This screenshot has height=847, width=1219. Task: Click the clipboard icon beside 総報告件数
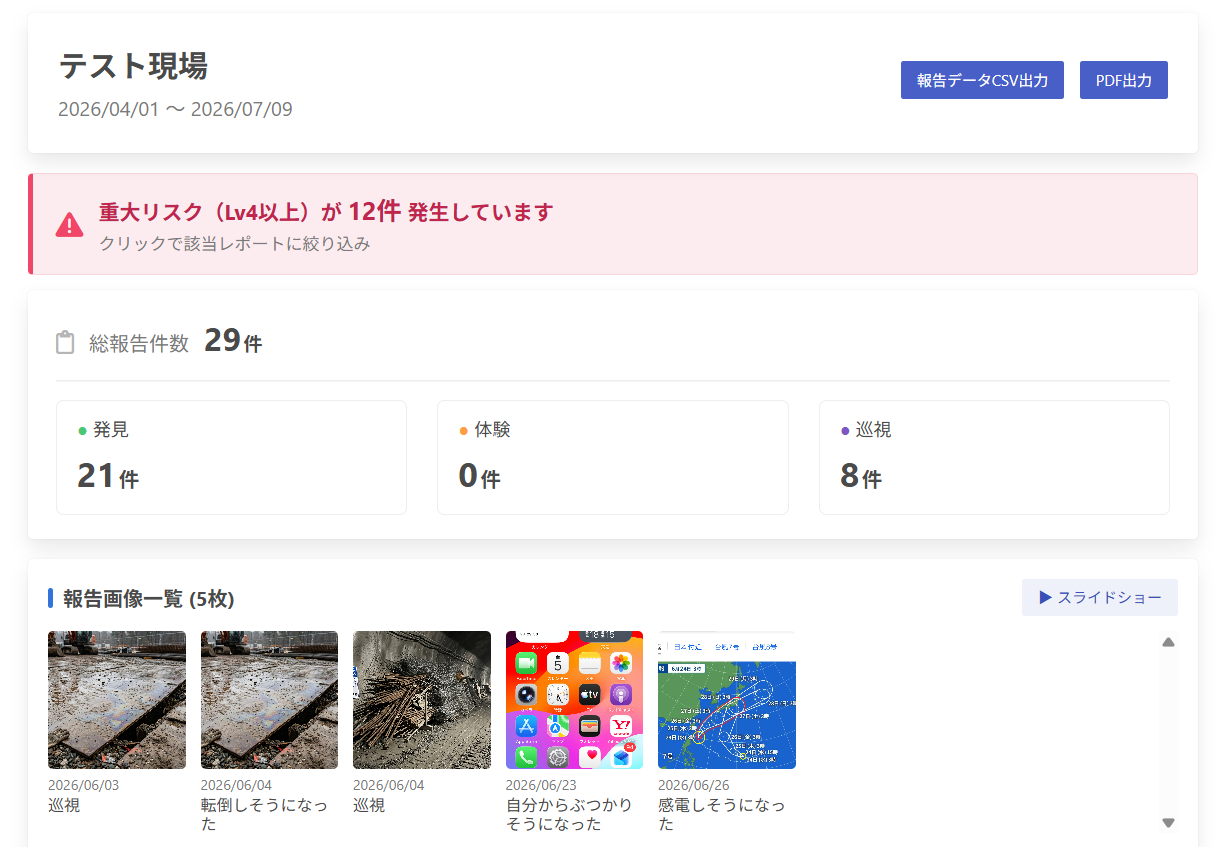coord(65,342)
